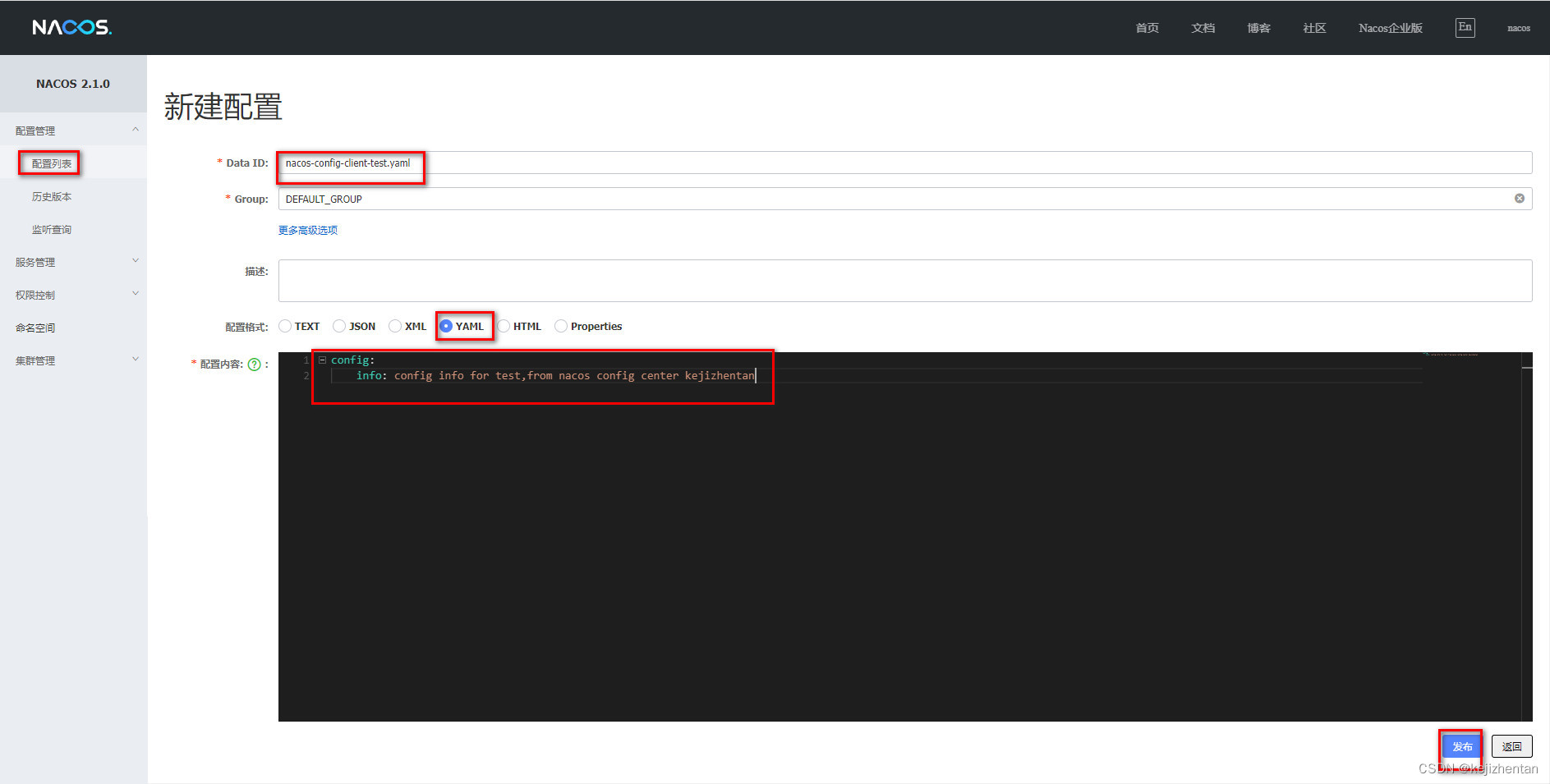Focus the Data ID input field
The width and height of the screenshot is (1550, 784).
point(905,163)
